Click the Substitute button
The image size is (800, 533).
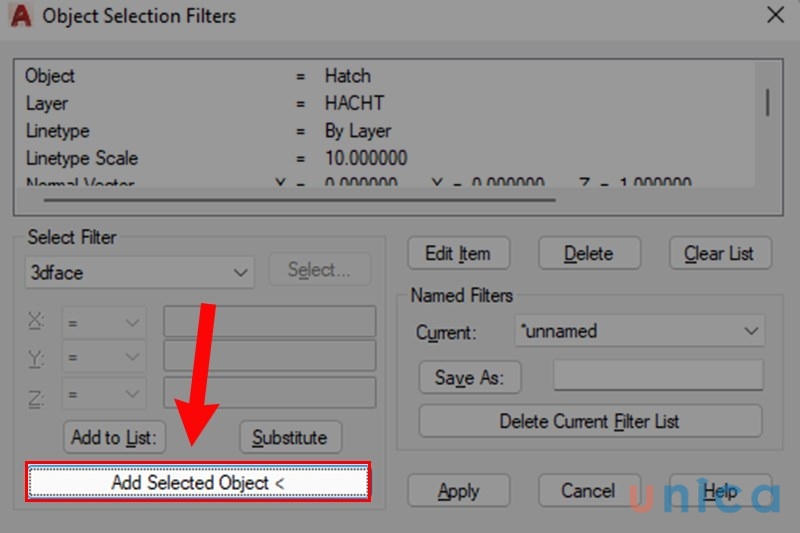[290, 437]
